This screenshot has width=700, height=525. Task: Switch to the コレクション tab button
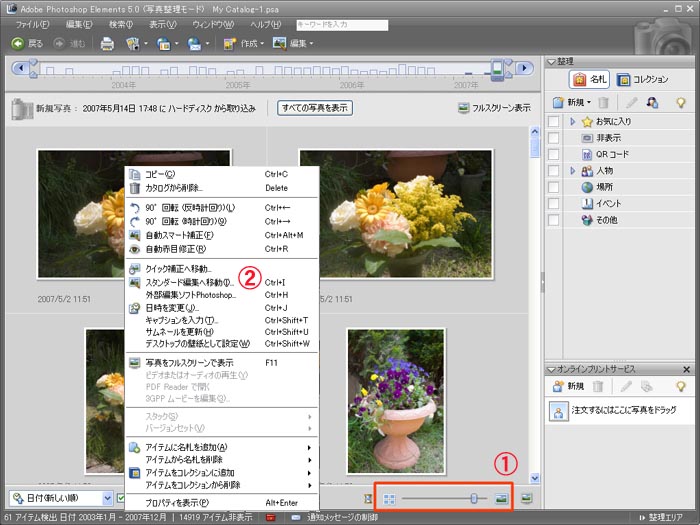pos(642,79)
